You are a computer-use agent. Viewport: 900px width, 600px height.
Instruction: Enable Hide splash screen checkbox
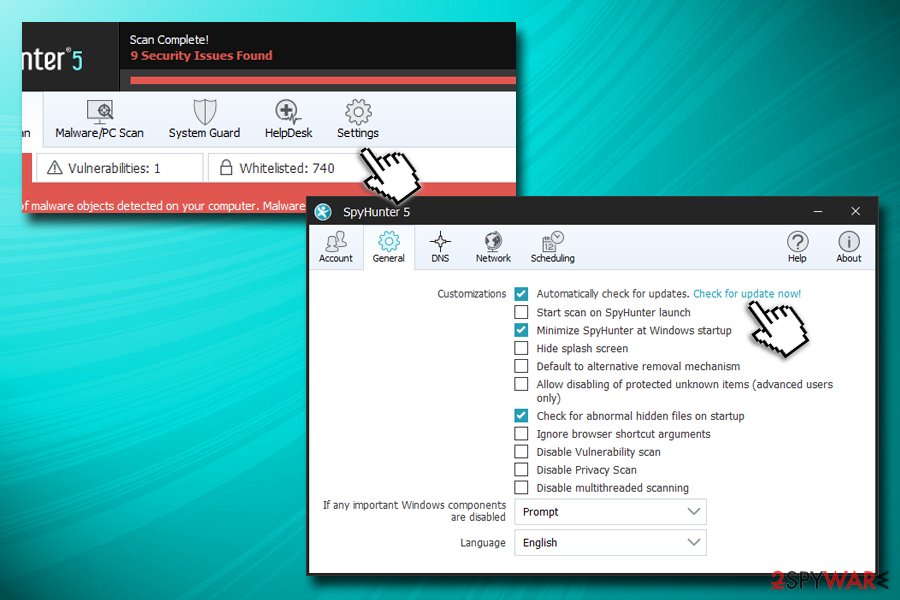(521, 348)
